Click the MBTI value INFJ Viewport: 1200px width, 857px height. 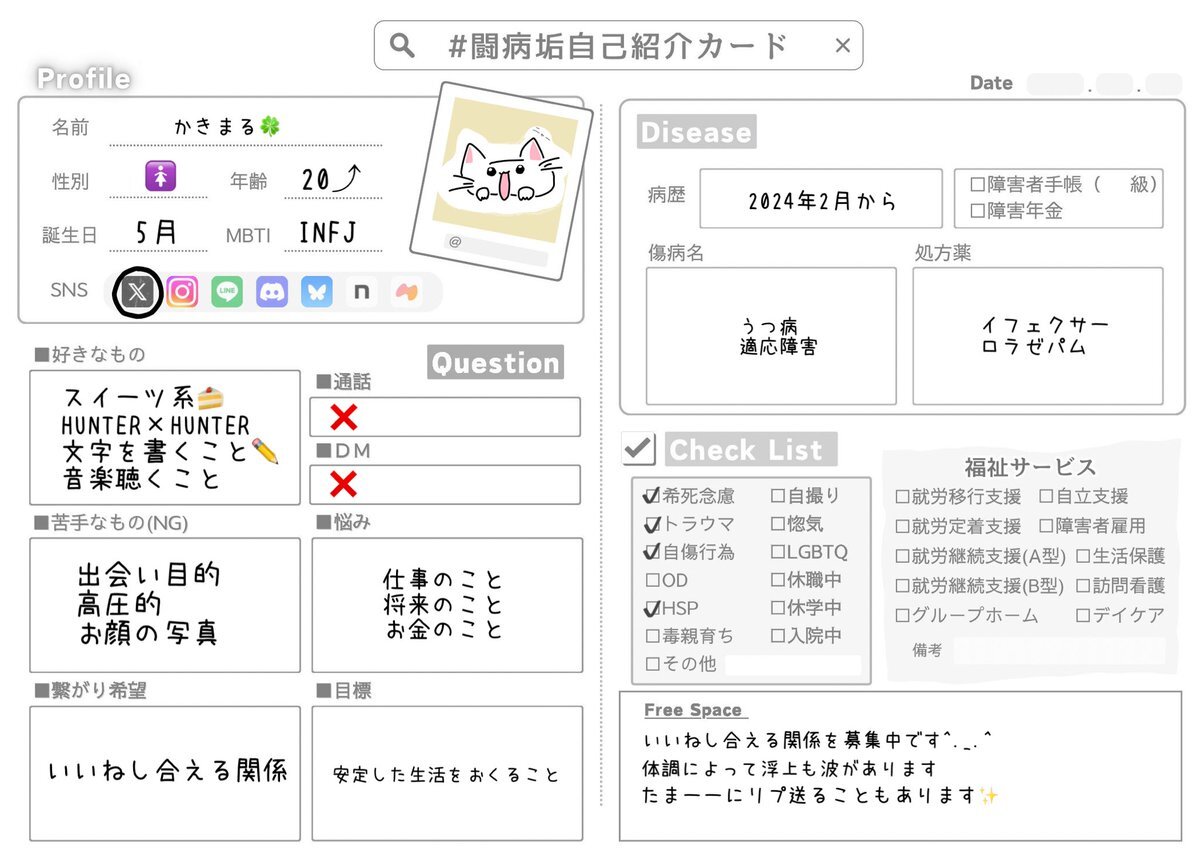(x=328, y=234)
